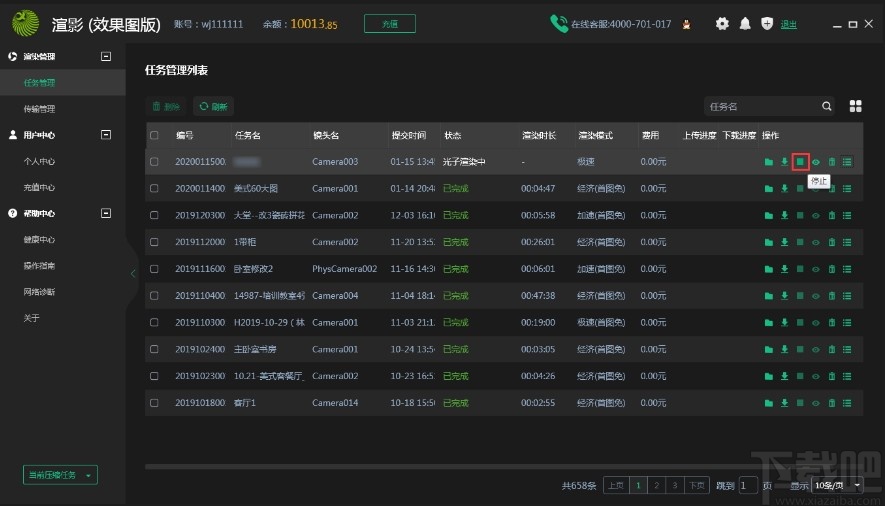Collapse the 渲染管理 sidebar section
The image size is (885, 506).
point(106,56)
